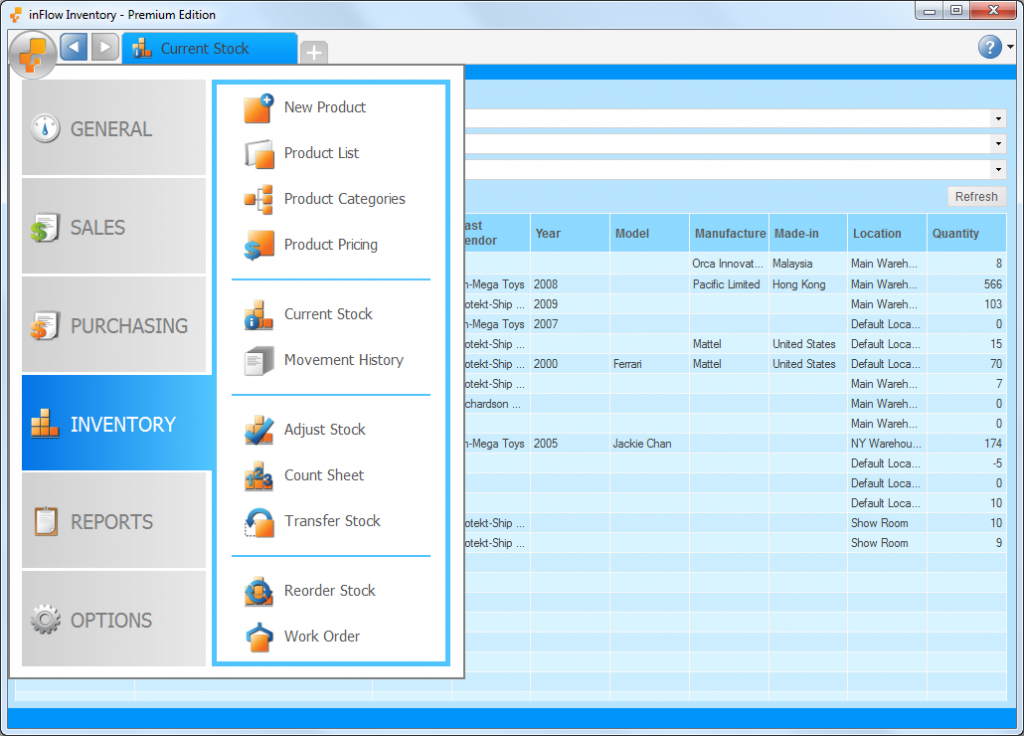Viewport: 1024px width, 736px height.
Task: Select the Product List icon
Action: point(257,152)
